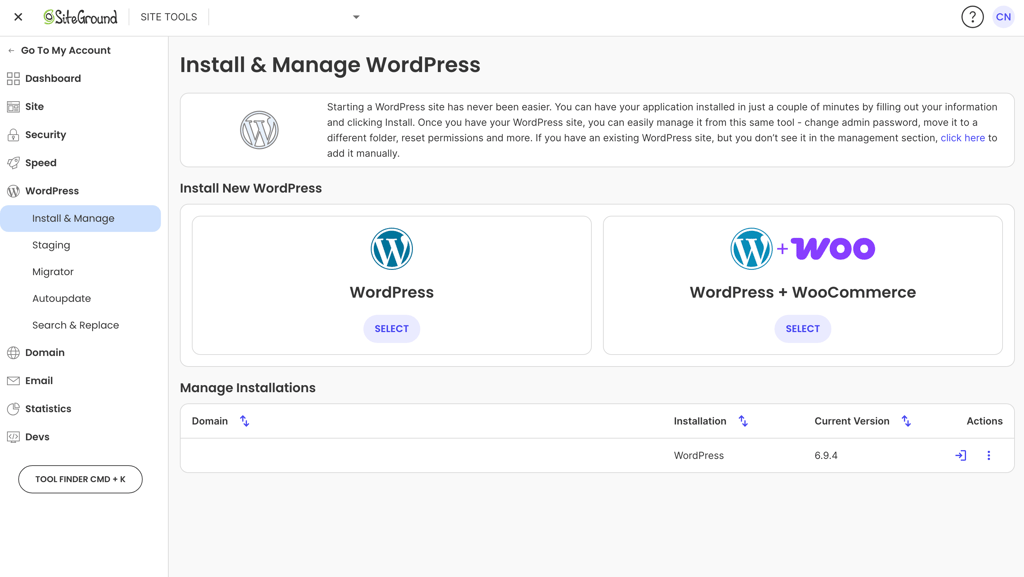
Task: Sort by Current Version column arrows
Action: click(x=906, y=421)
